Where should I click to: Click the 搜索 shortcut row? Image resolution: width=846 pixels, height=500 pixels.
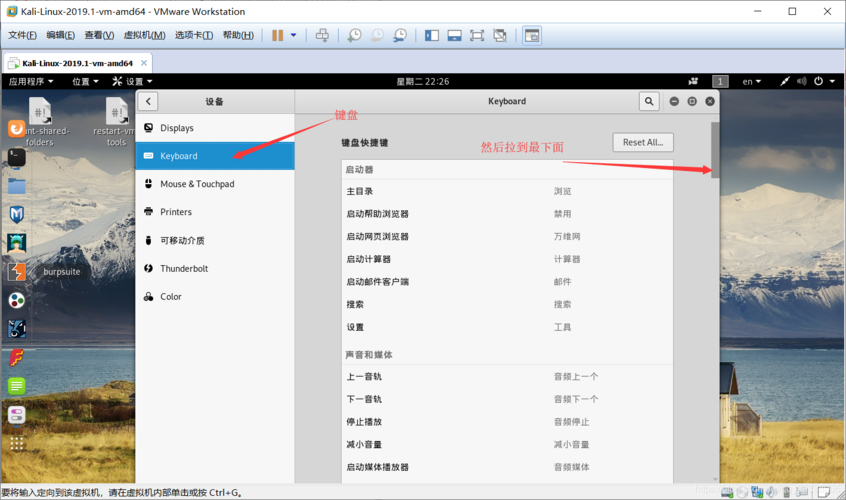(x=507, y=304)
